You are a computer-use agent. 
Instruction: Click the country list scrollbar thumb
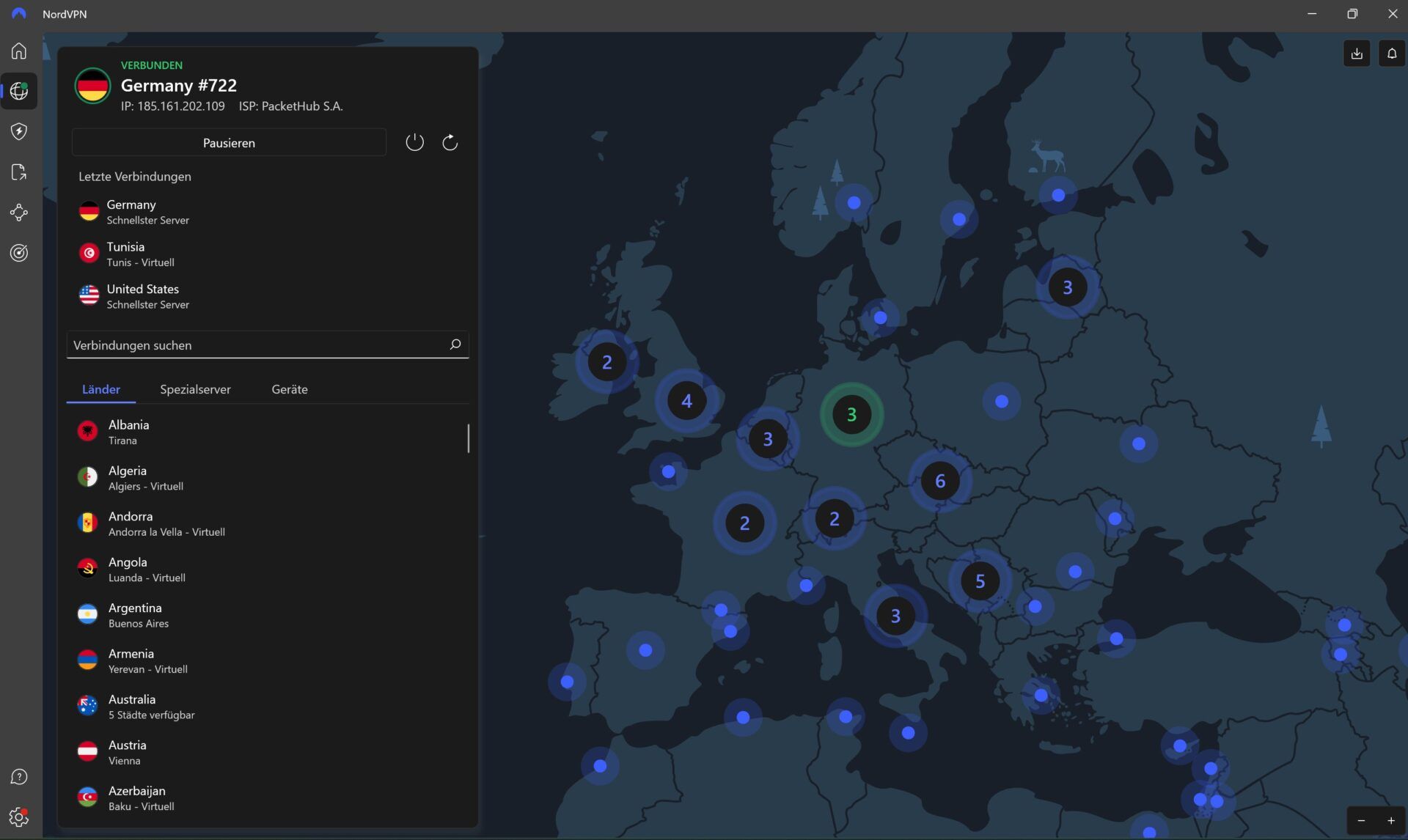tap(469, 438)
